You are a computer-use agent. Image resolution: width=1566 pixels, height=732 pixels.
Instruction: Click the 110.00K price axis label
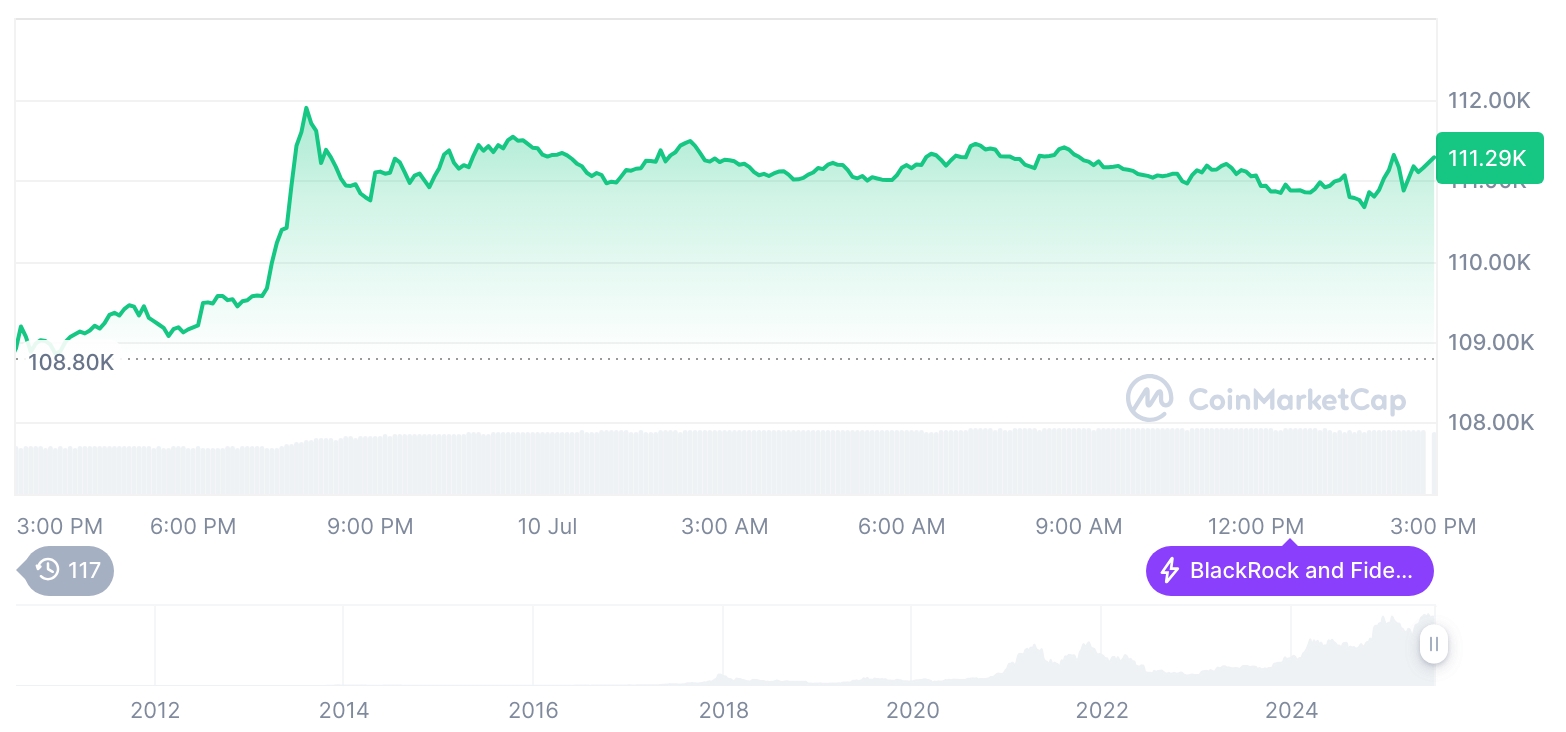[1490, 262]
